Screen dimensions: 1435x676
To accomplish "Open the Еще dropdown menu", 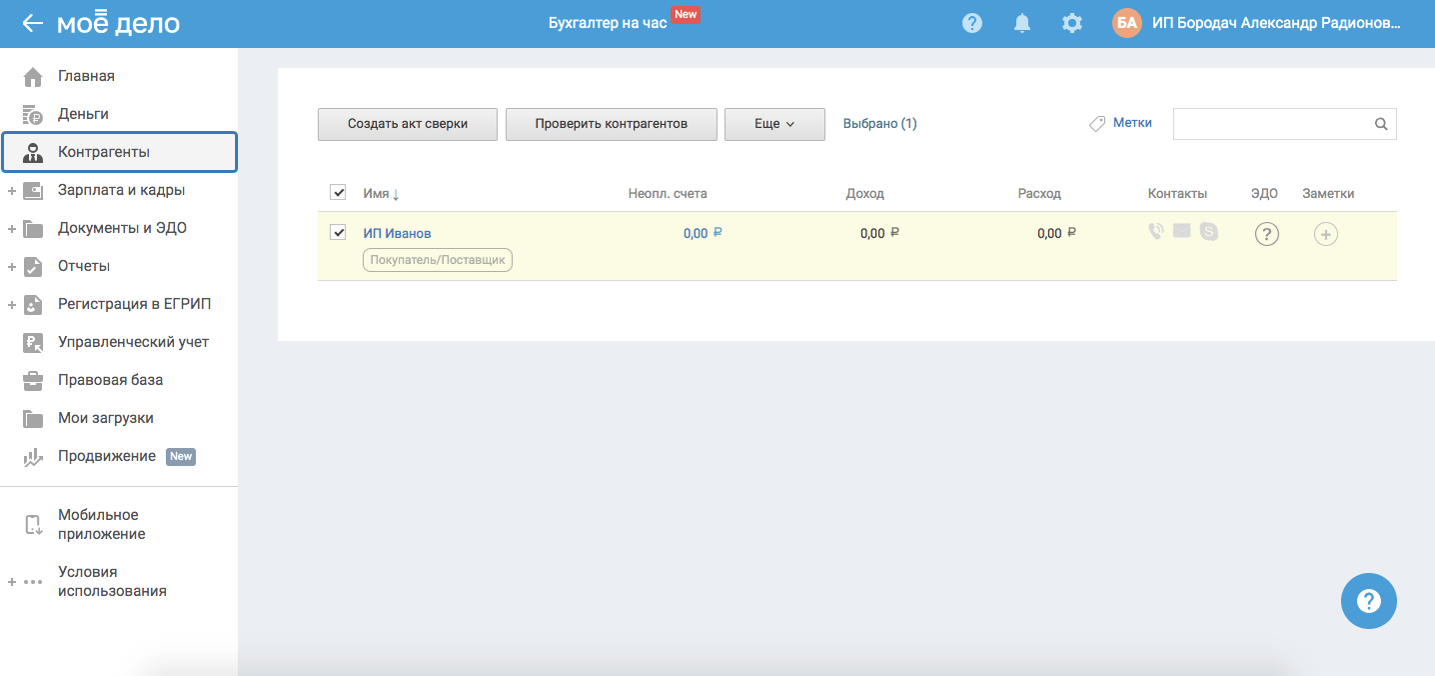I will pos(774,124).
